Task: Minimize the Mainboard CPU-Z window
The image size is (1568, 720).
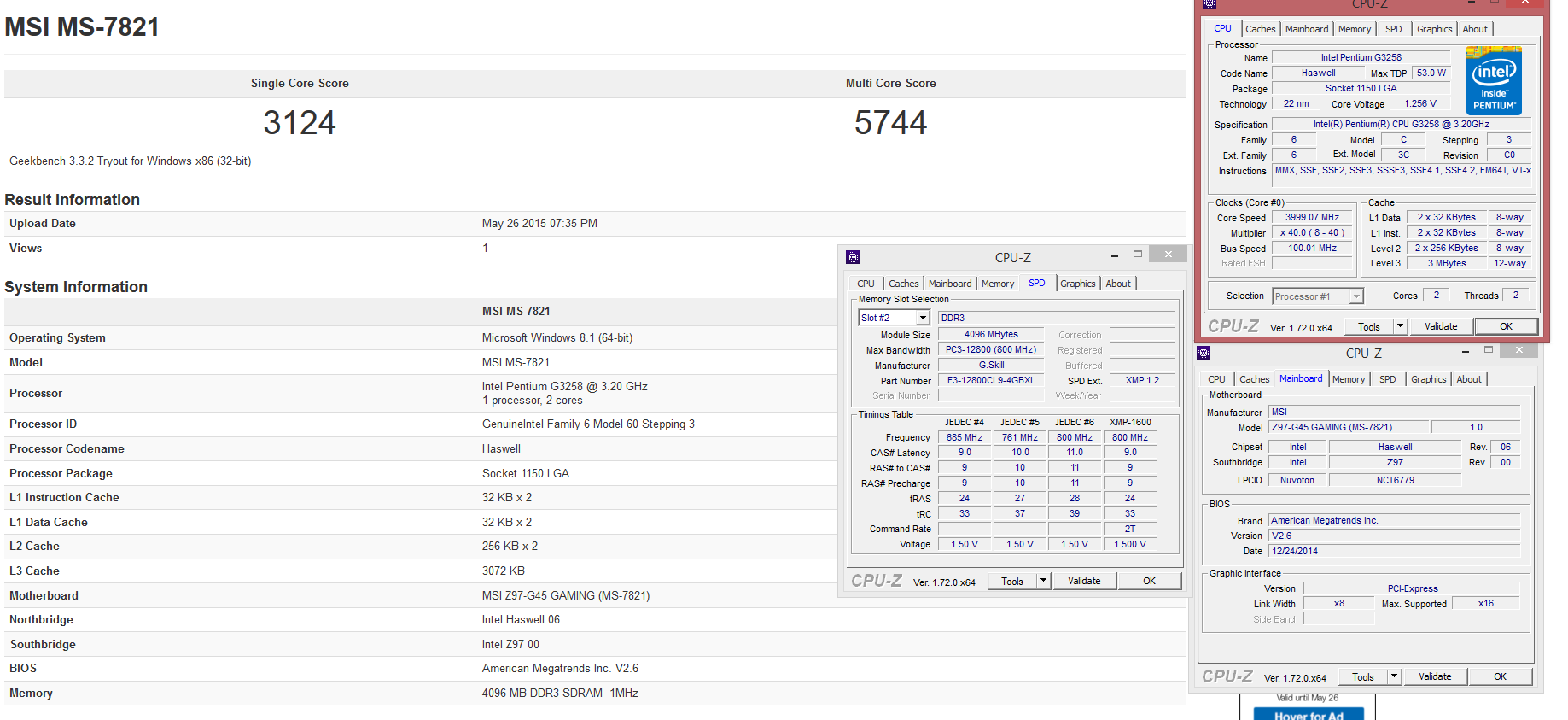Action: pos(1466,351)
